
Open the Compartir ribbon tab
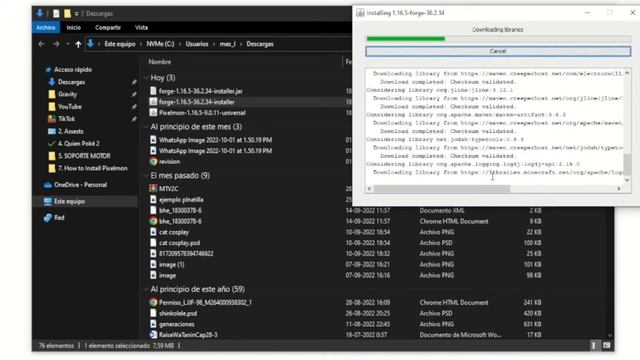pyautogui.click(x=108, y=27)
